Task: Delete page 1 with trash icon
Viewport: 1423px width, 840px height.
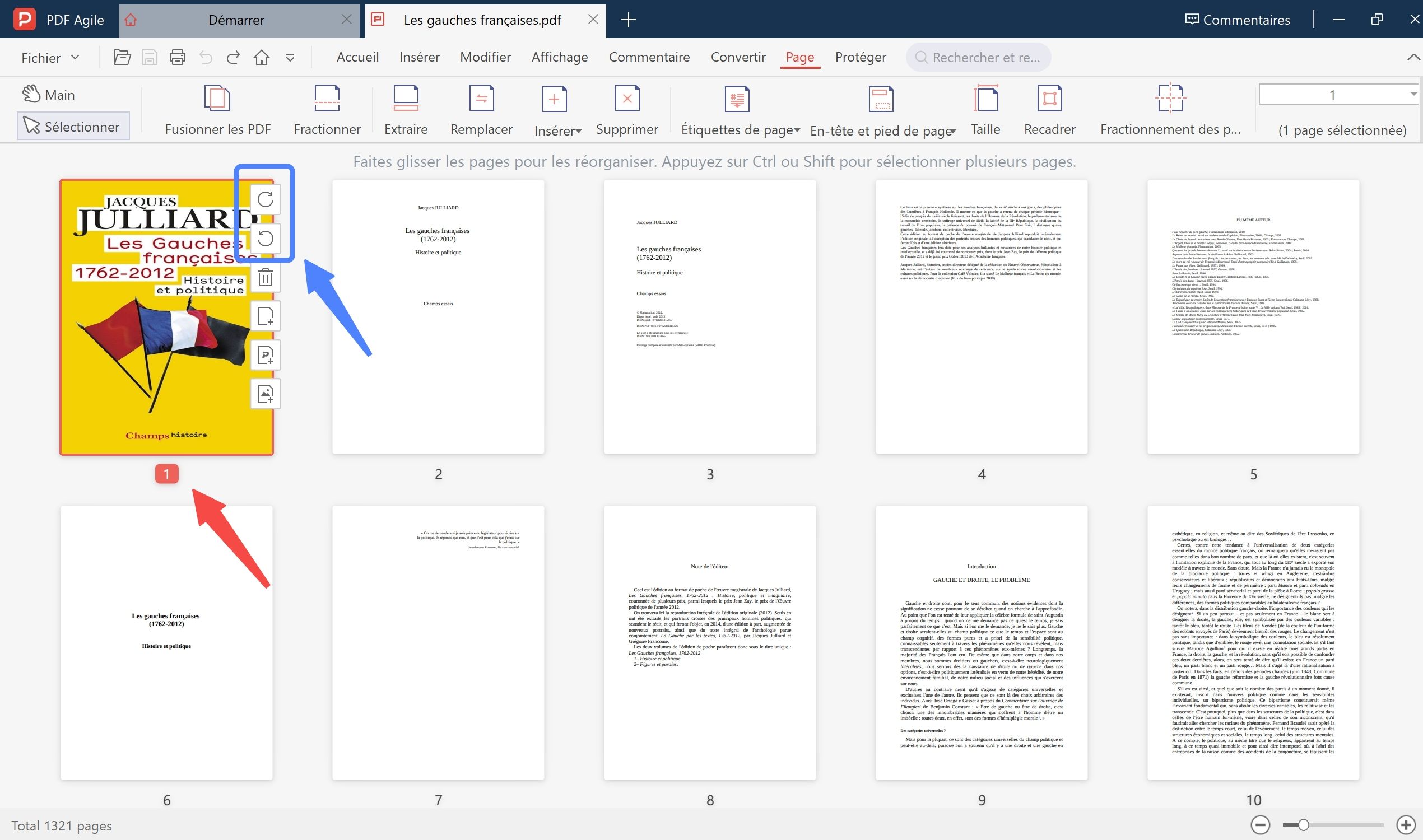Action: (x=266, y=277)
